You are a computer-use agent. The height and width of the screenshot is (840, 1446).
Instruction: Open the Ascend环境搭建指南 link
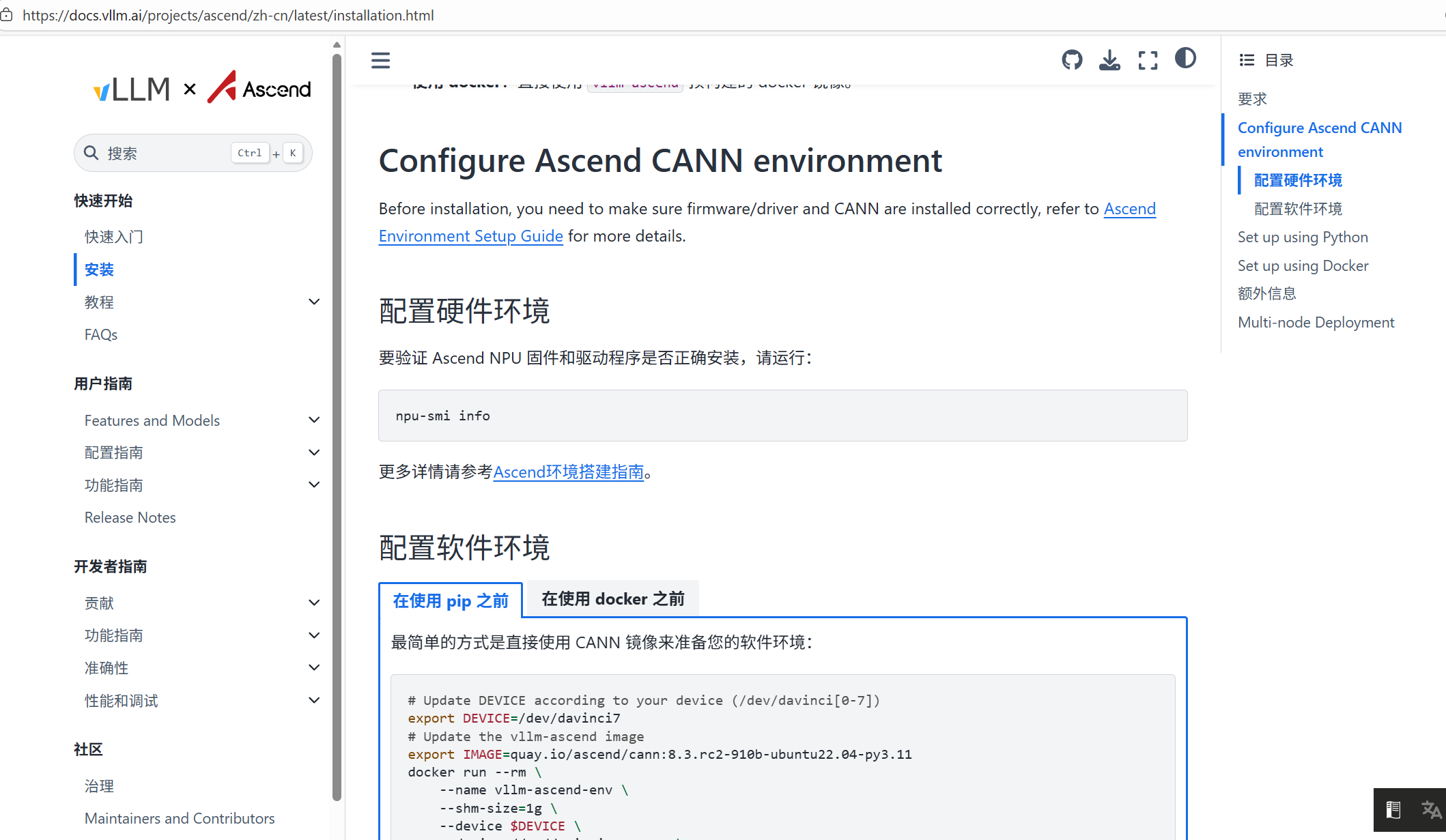coord(568,472)
